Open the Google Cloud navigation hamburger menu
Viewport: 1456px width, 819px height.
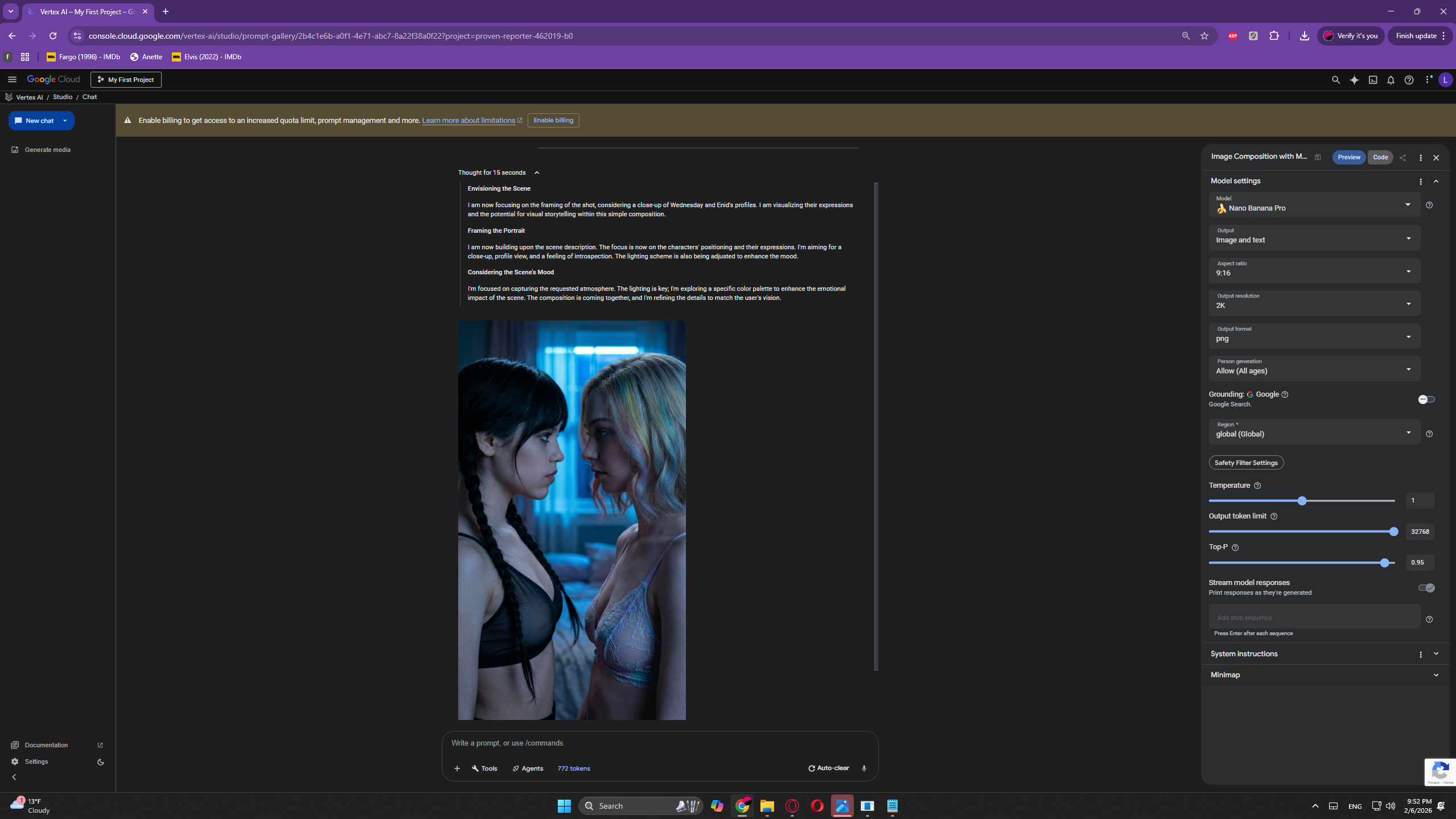click(x=12, y=80)
